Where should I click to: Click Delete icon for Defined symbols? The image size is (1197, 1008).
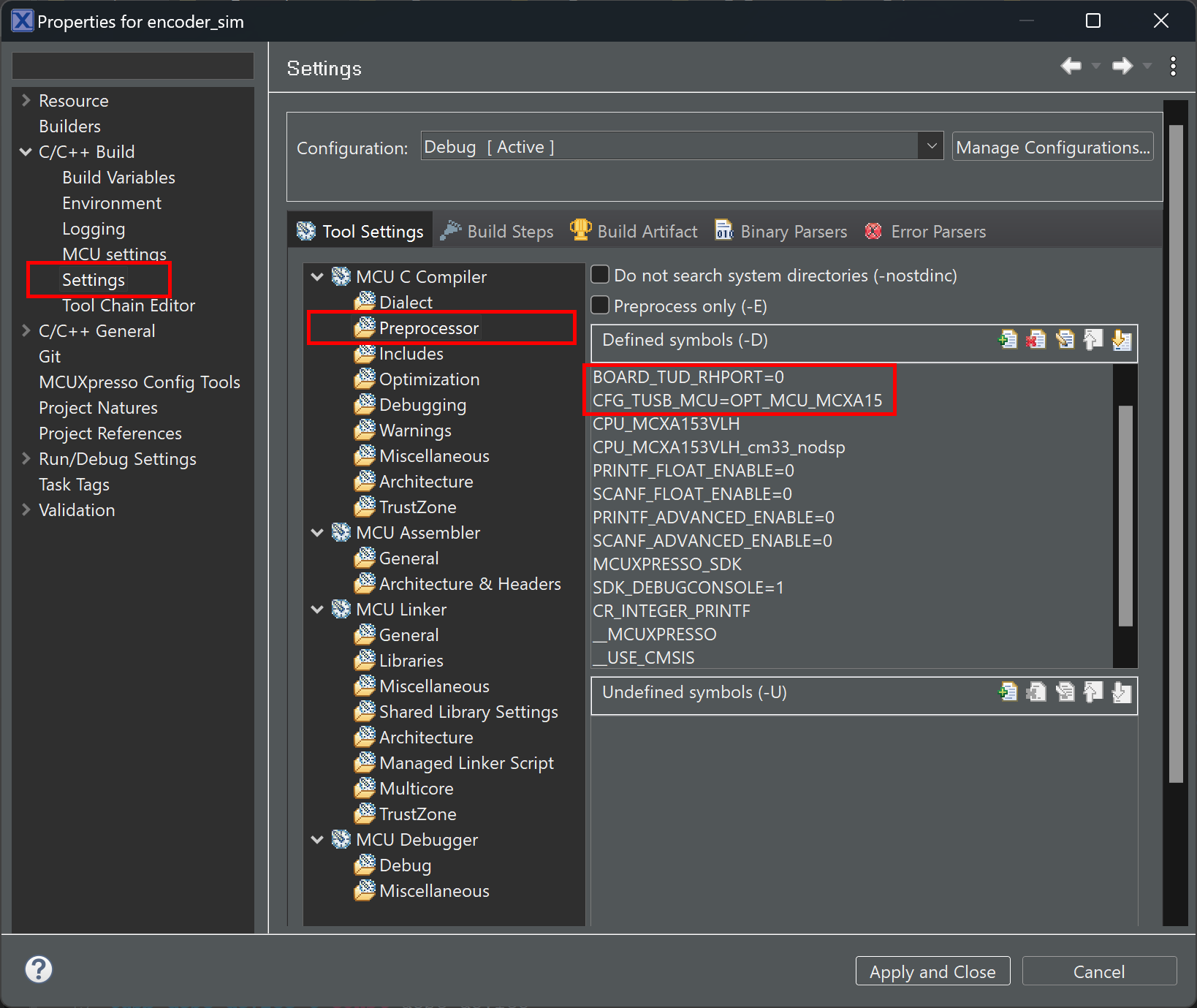click(x=1036, y=340)
